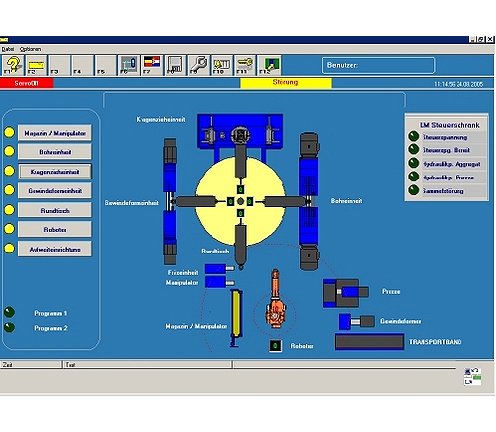Toggle the yellow lamp beside Rundtisch
This screenshot has width=496, height=432.
[x=9, y=210]
